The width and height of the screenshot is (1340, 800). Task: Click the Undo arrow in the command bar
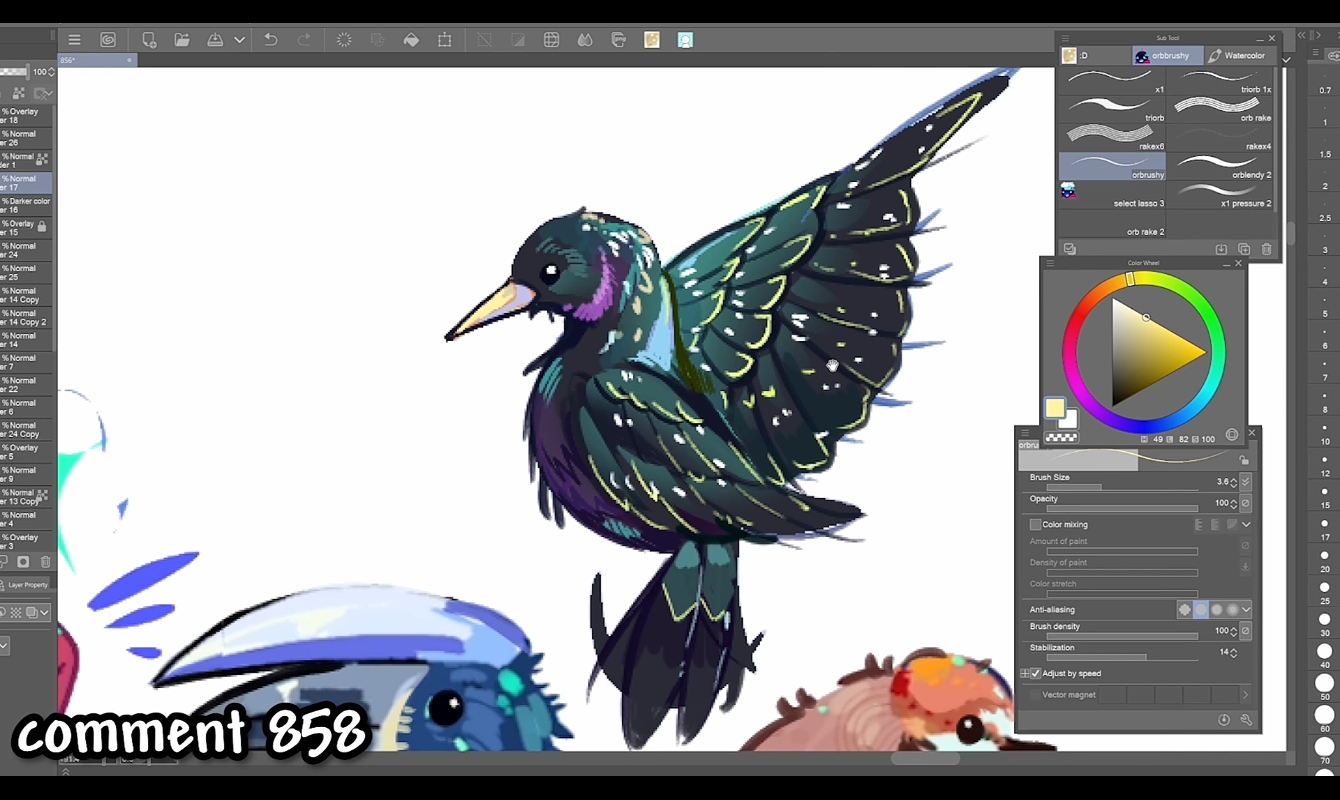[271, 40]
